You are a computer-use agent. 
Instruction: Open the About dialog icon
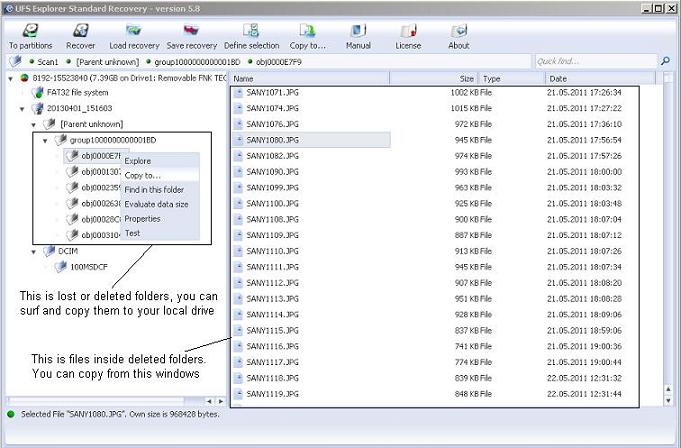pyautogui.click(x=459, y=31)
